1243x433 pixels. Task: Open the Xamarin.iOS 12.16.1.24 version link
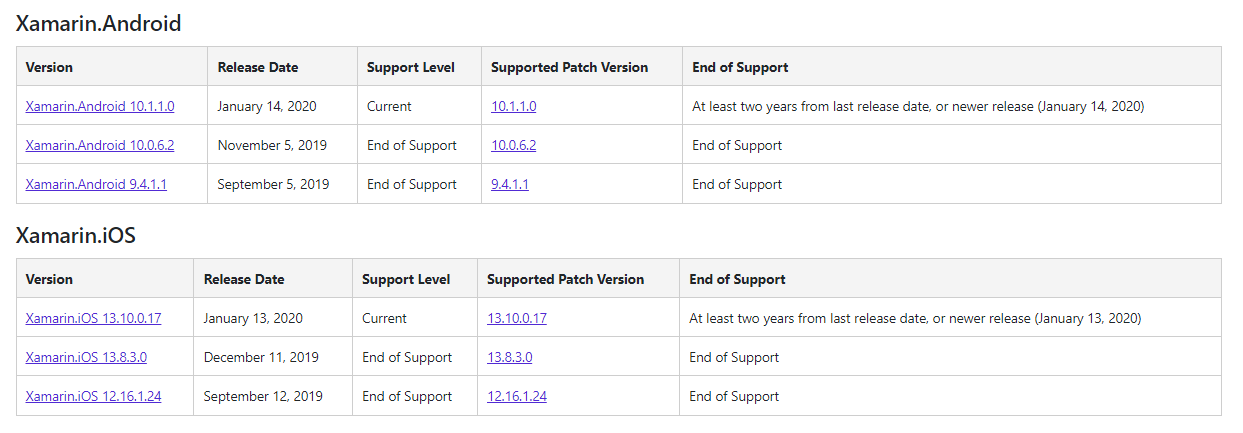pos(93,396)
